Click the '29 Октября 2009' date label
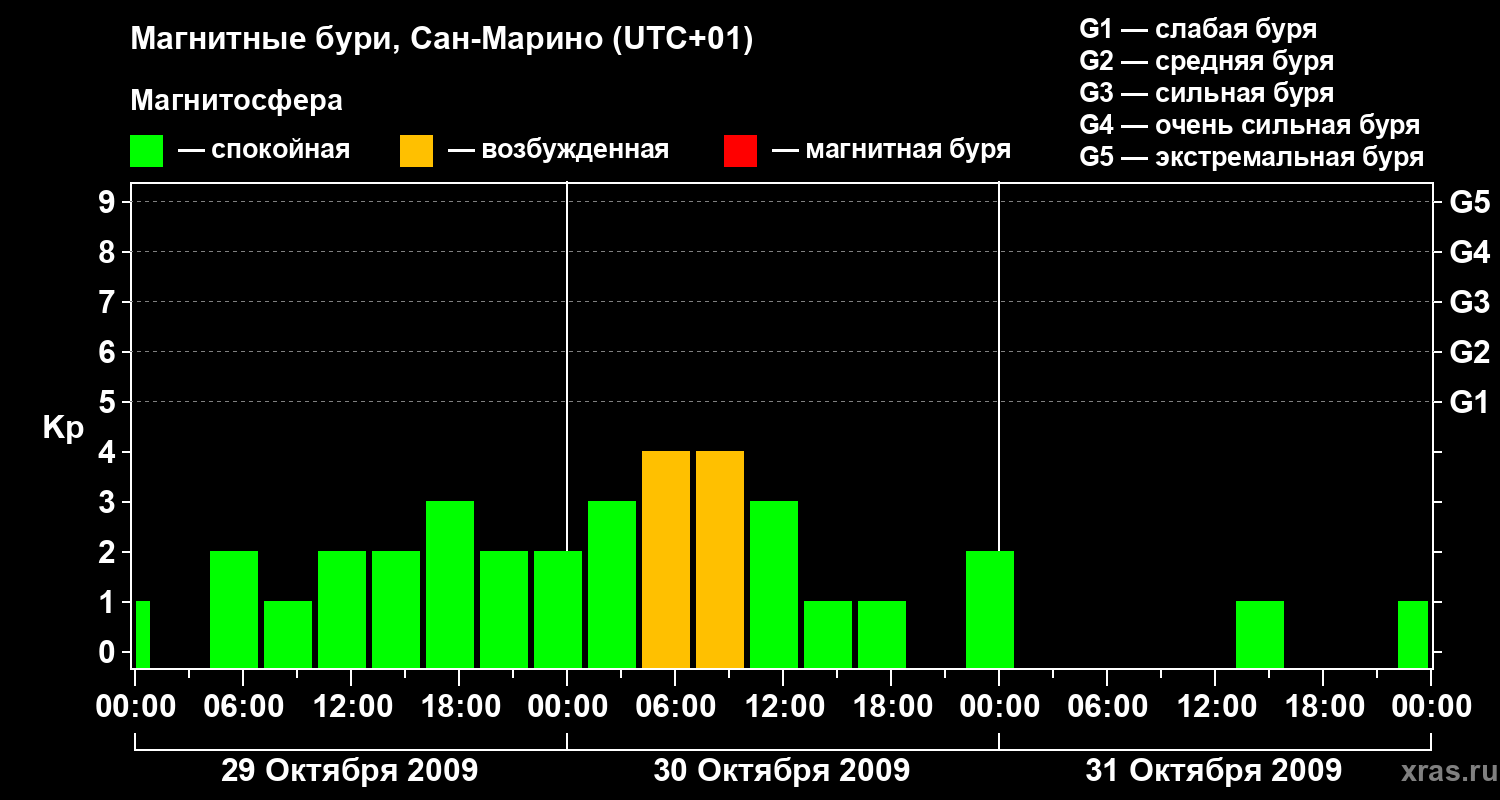The image size is (1500, 800). pos(349,771)
